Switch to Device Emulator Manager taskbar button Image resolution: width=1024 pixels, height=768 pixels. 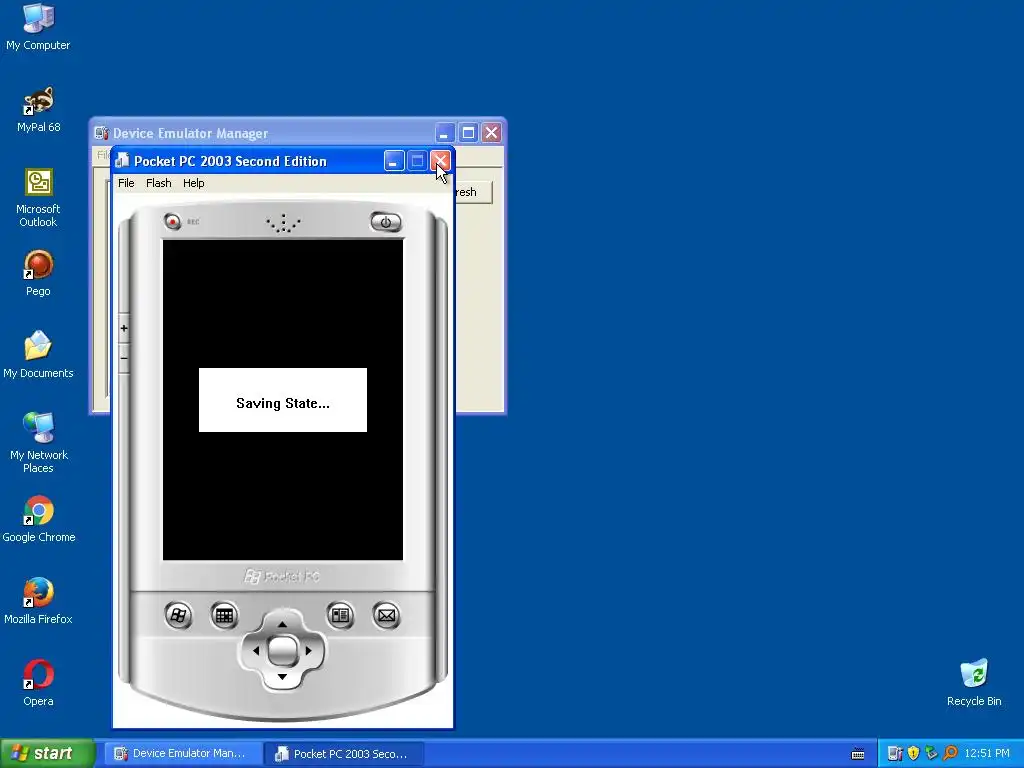pyautogui.click(x=182, y=754)
